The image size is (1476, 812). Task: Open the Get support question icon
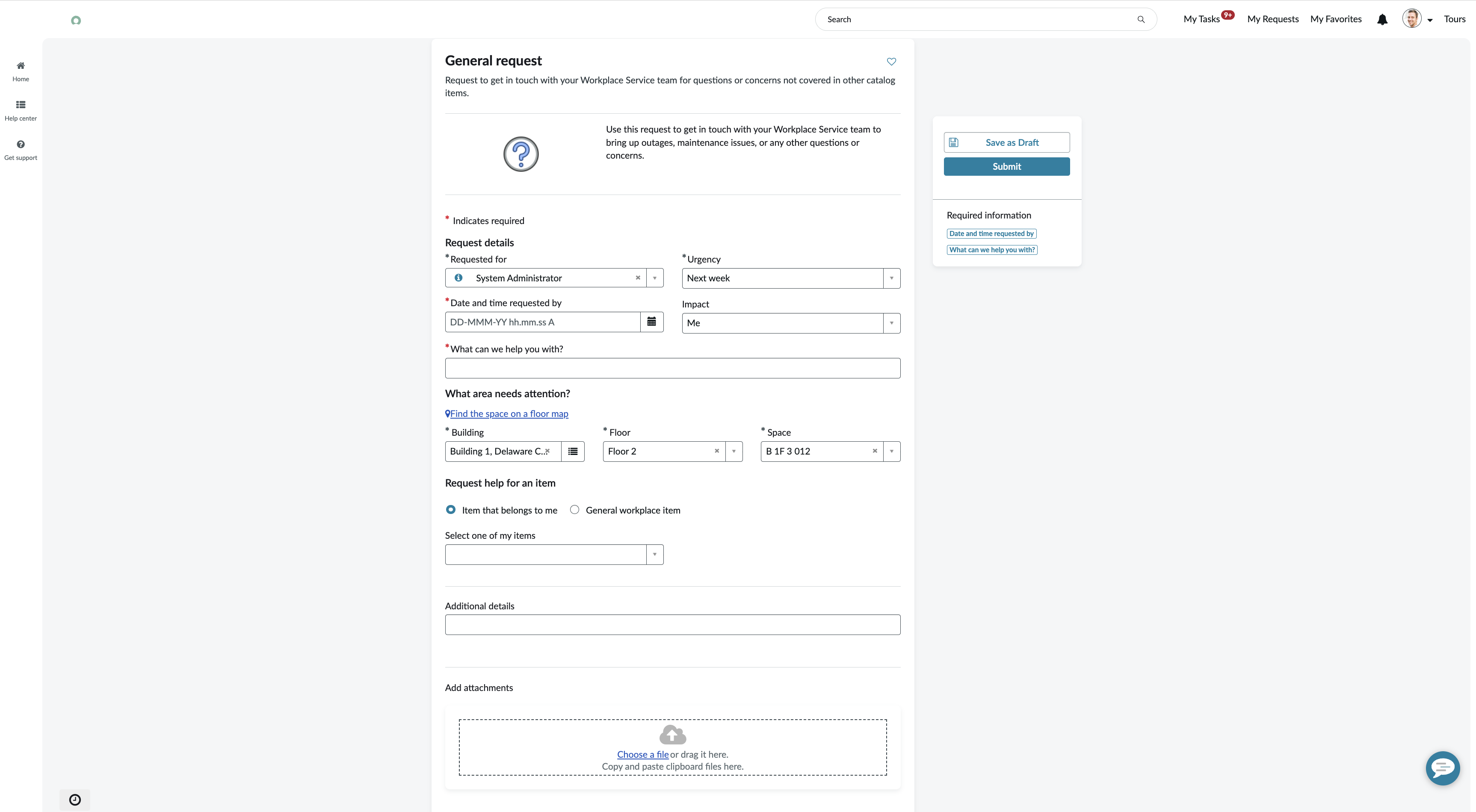21,144
